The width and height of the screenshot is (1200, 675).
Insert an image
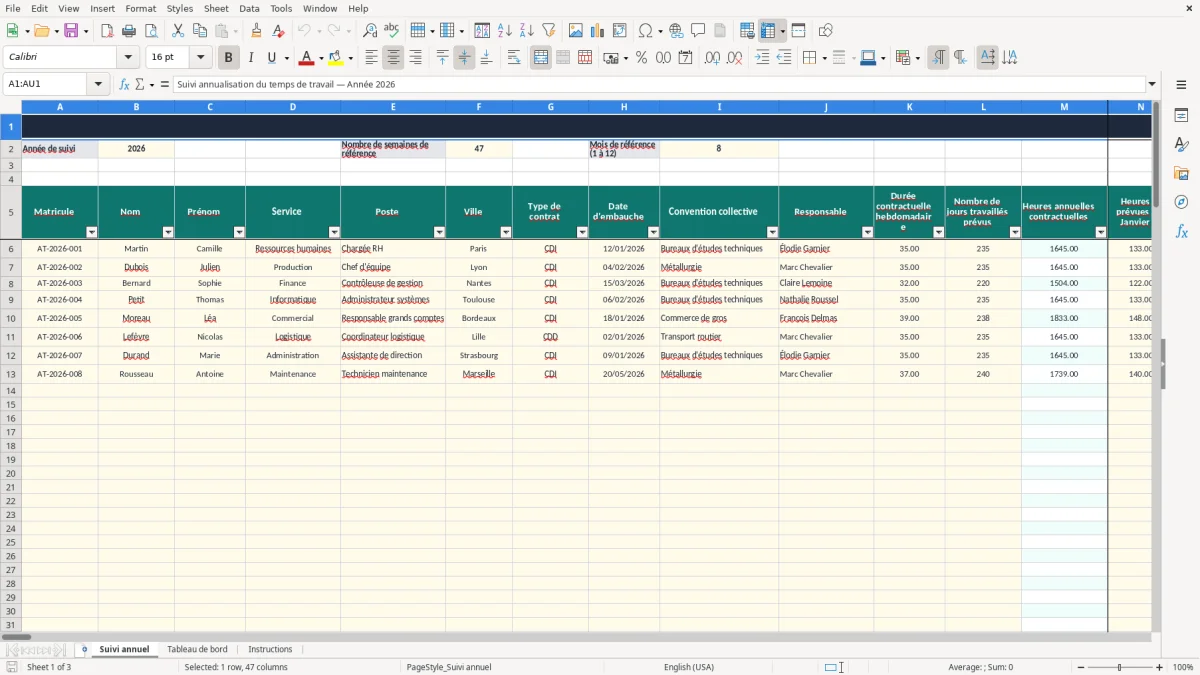[576, 31]
